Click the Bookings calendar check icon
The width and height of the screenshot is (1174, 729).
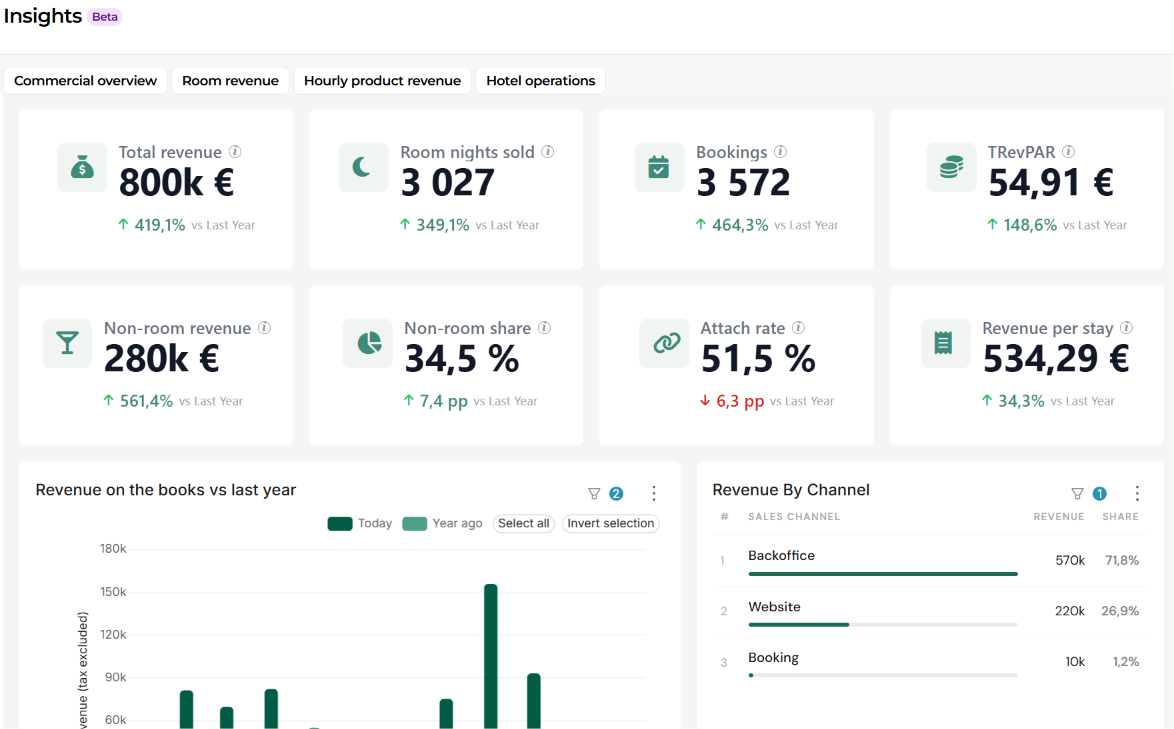coord(659,168)
